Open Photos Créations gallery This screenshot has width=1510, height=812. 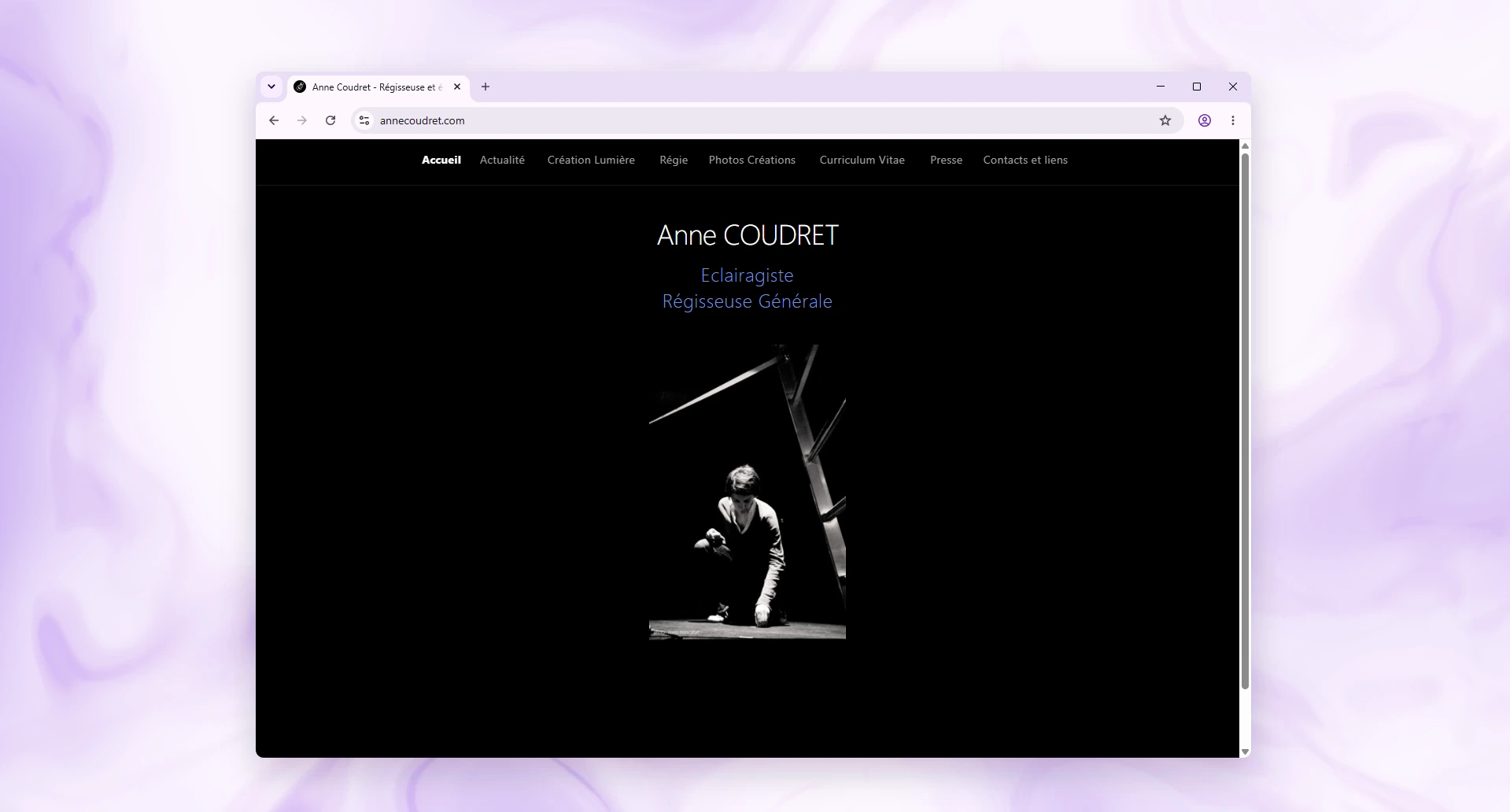pyautogui.click(x=752, y=160)
